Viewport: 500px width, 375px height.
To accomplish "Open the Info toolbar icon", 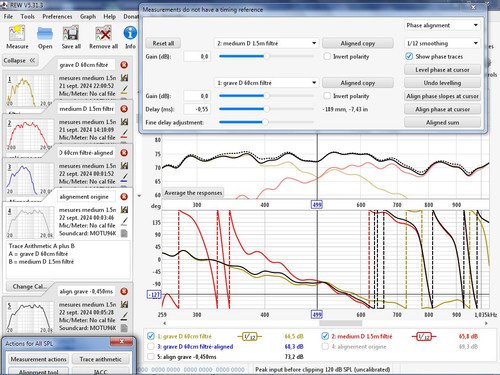I will pos(130,37).
